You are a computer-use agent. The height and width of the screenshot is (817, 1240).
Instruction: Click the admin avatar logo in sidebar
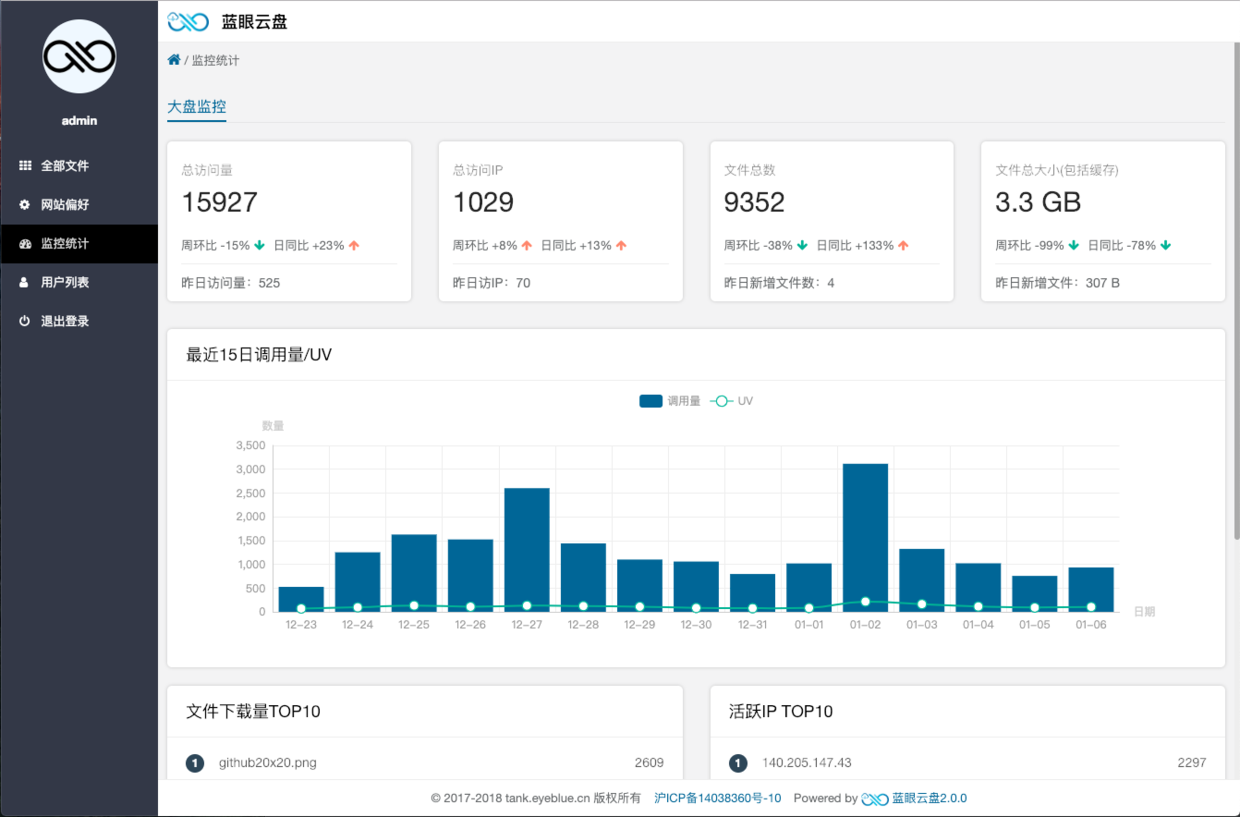tap(79, 57)
